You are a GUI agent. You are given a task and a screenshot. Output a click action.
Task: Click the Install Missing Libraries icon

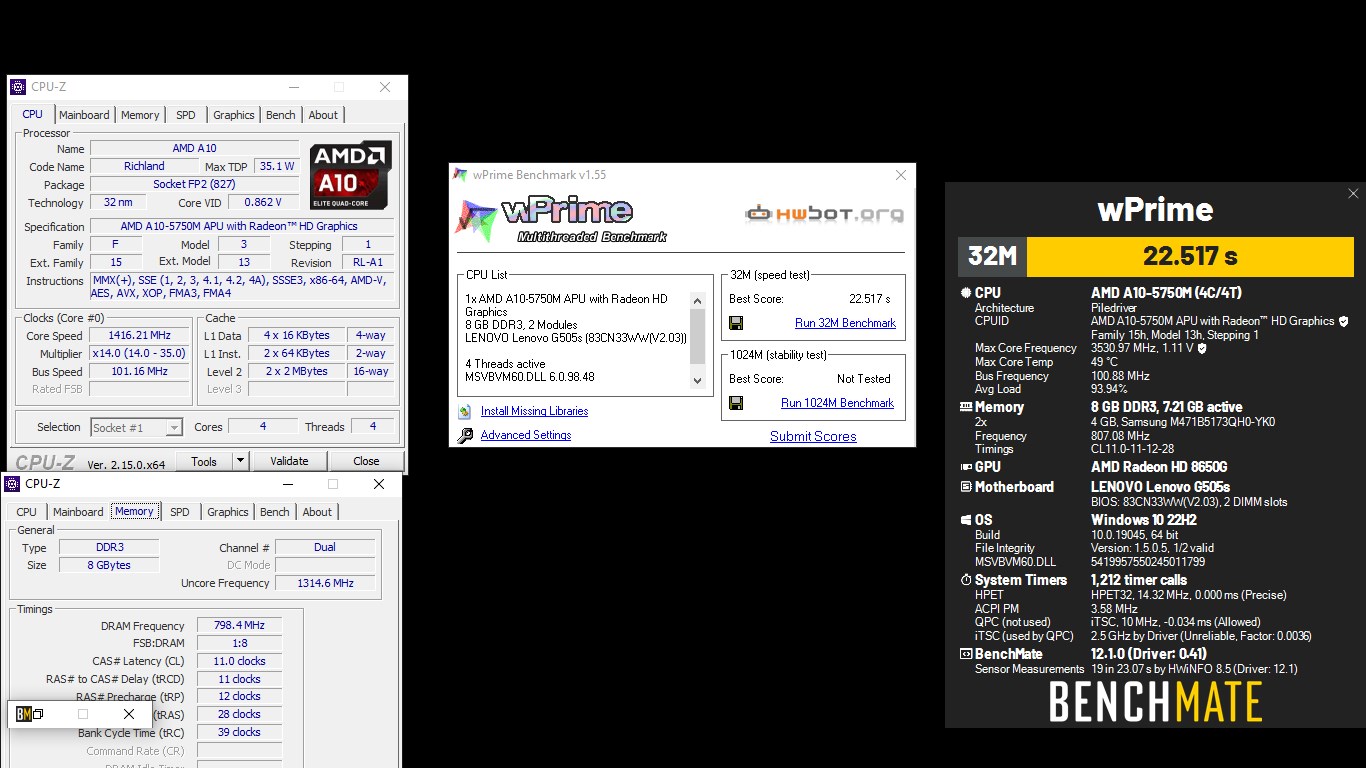pos(464,411)
